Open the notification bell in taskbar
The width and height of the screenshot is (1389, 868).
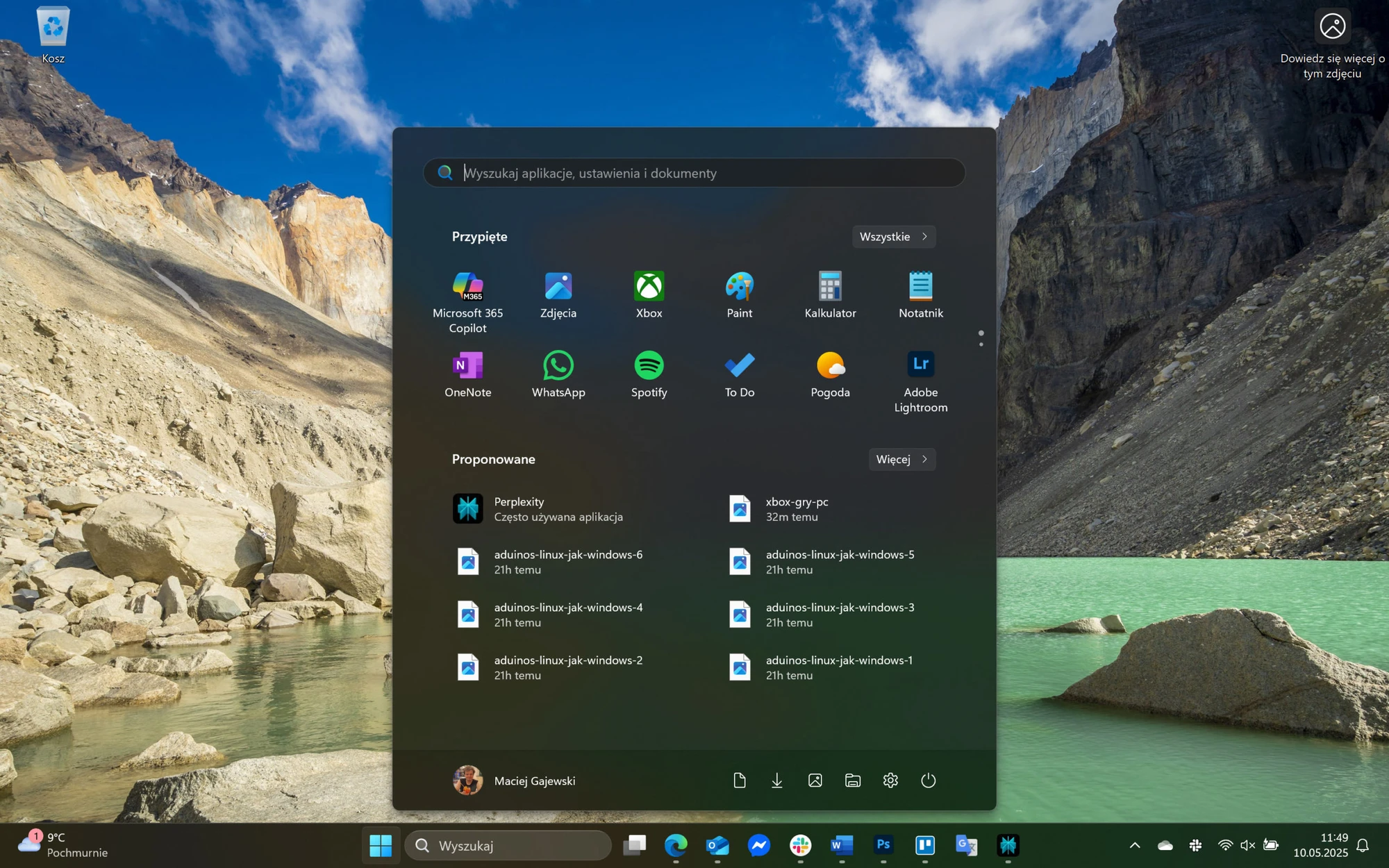tap(1363, 845)
